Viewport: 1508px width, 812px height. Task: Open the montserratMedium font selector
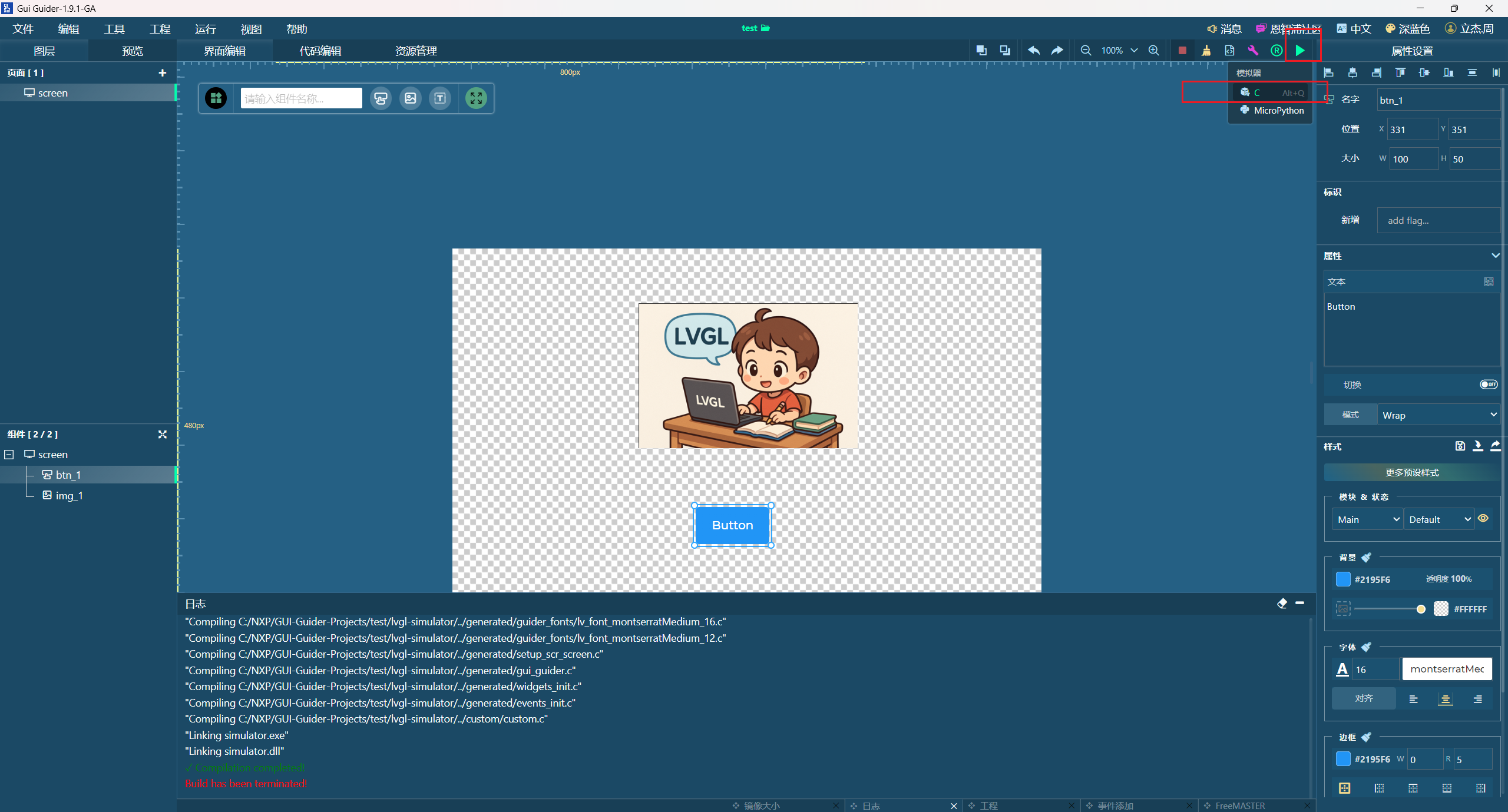point(1447,669)
